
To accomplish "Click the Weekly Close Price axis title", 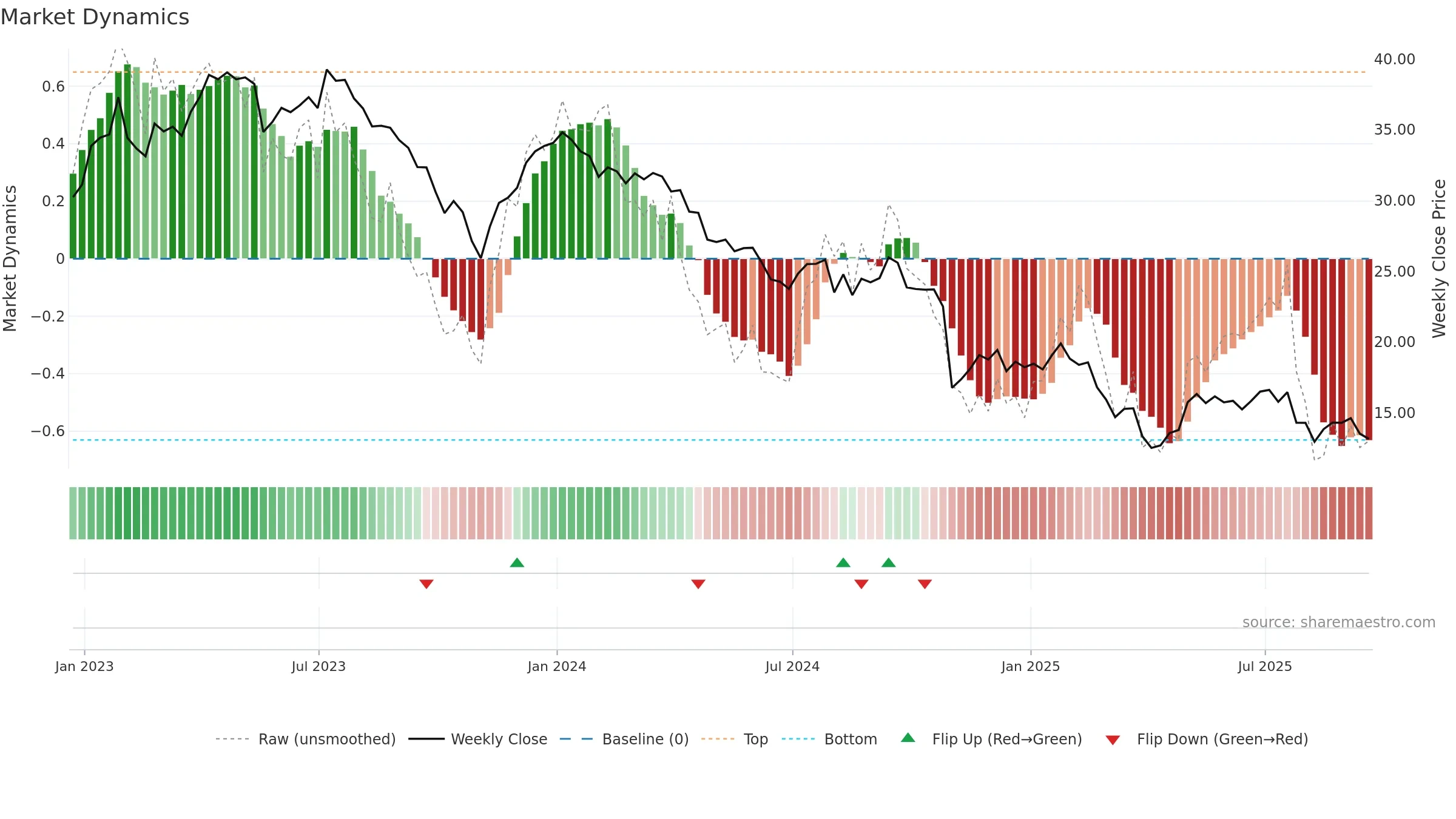I will (x=1439, y=258).
